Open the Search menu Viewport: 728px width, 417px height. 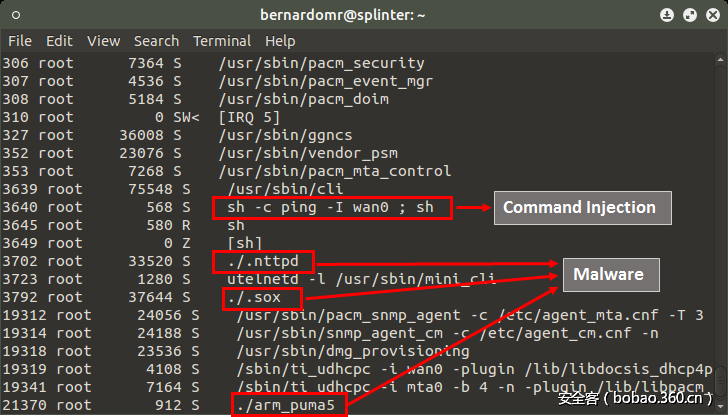[156, 41]
